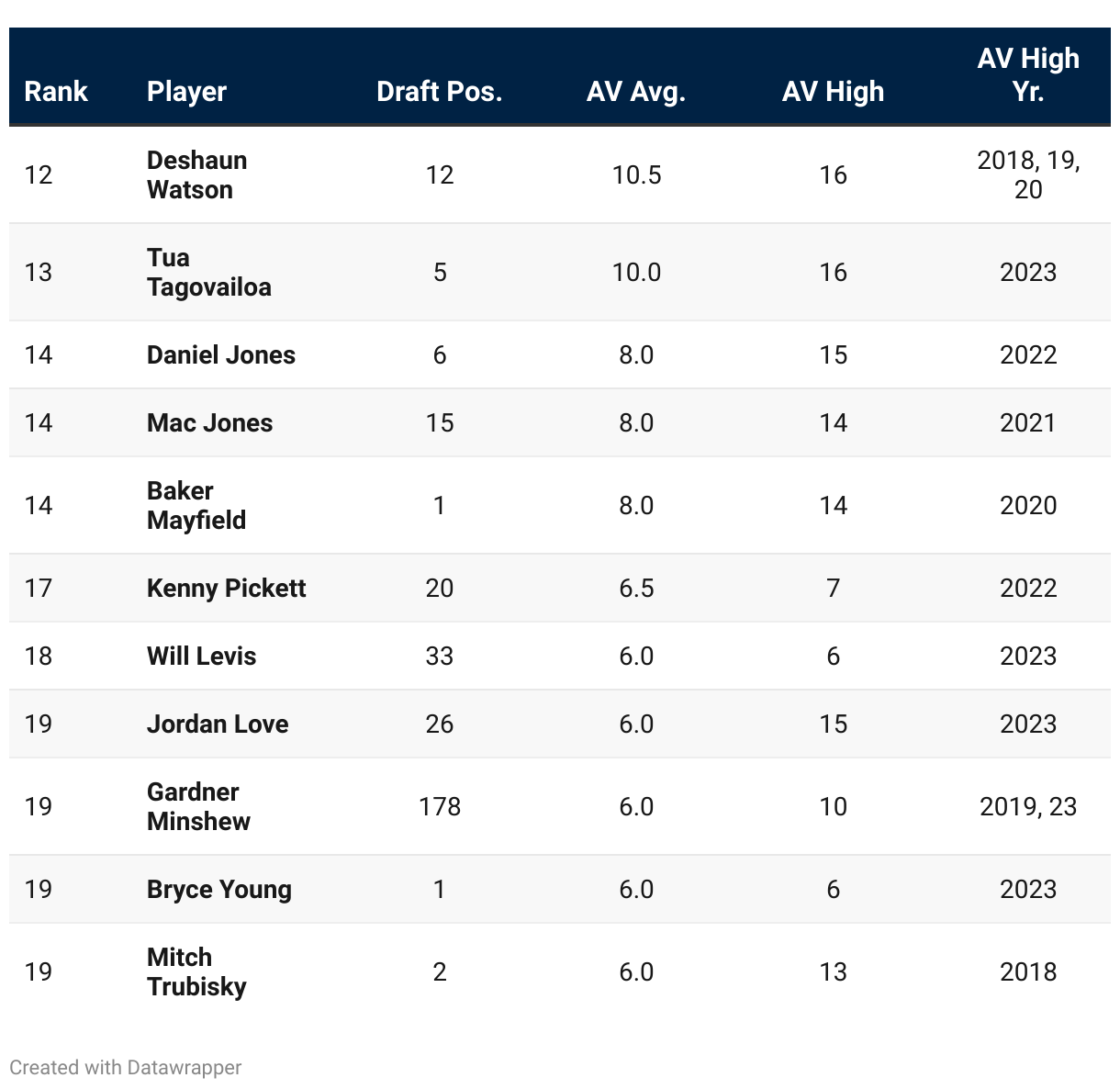This screenshot has height=1089, width=1120.
Task: Click the AV High column header
Action: tap(833, 91)
